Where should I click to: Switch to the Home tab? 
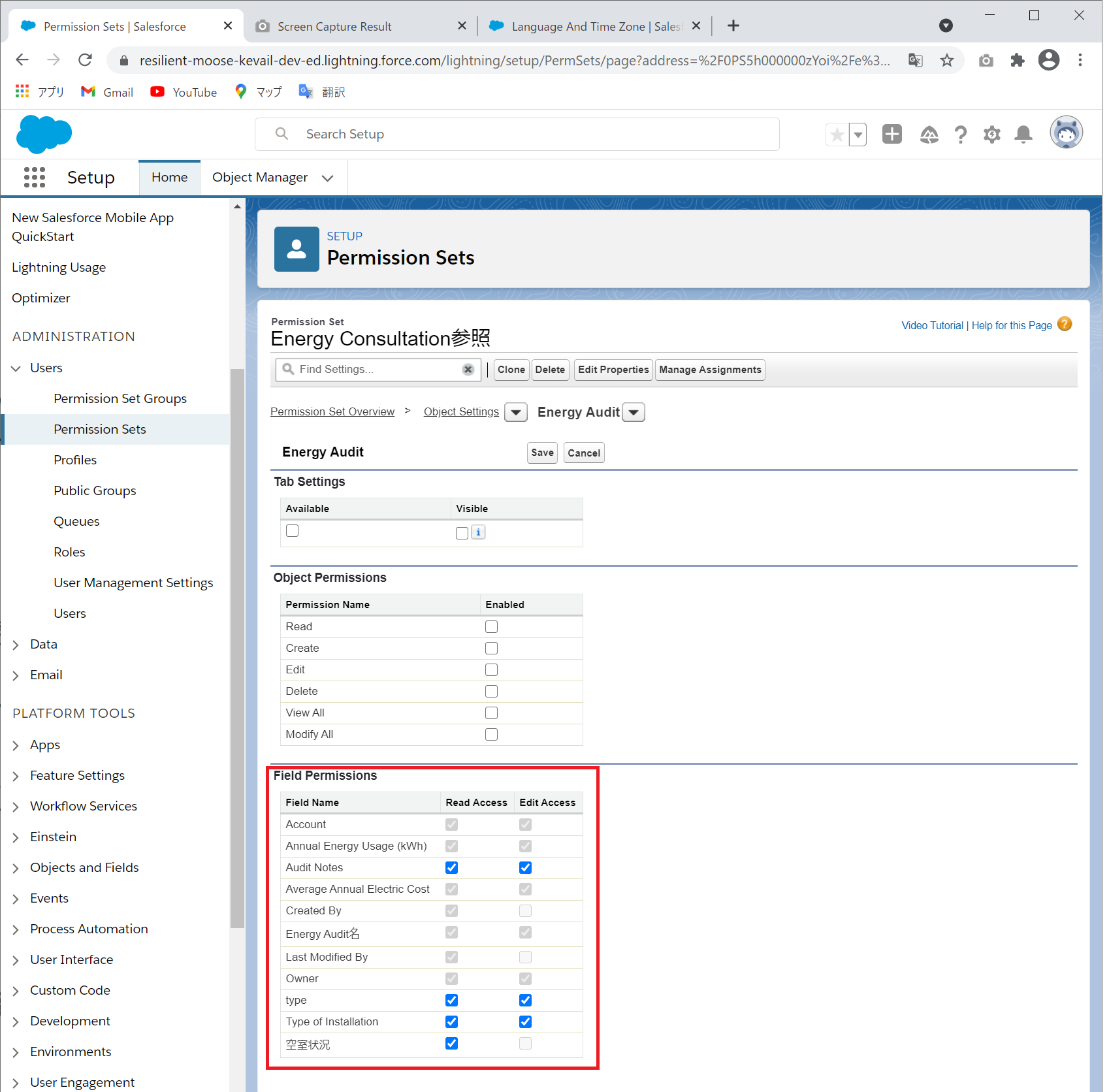(170, 177)
